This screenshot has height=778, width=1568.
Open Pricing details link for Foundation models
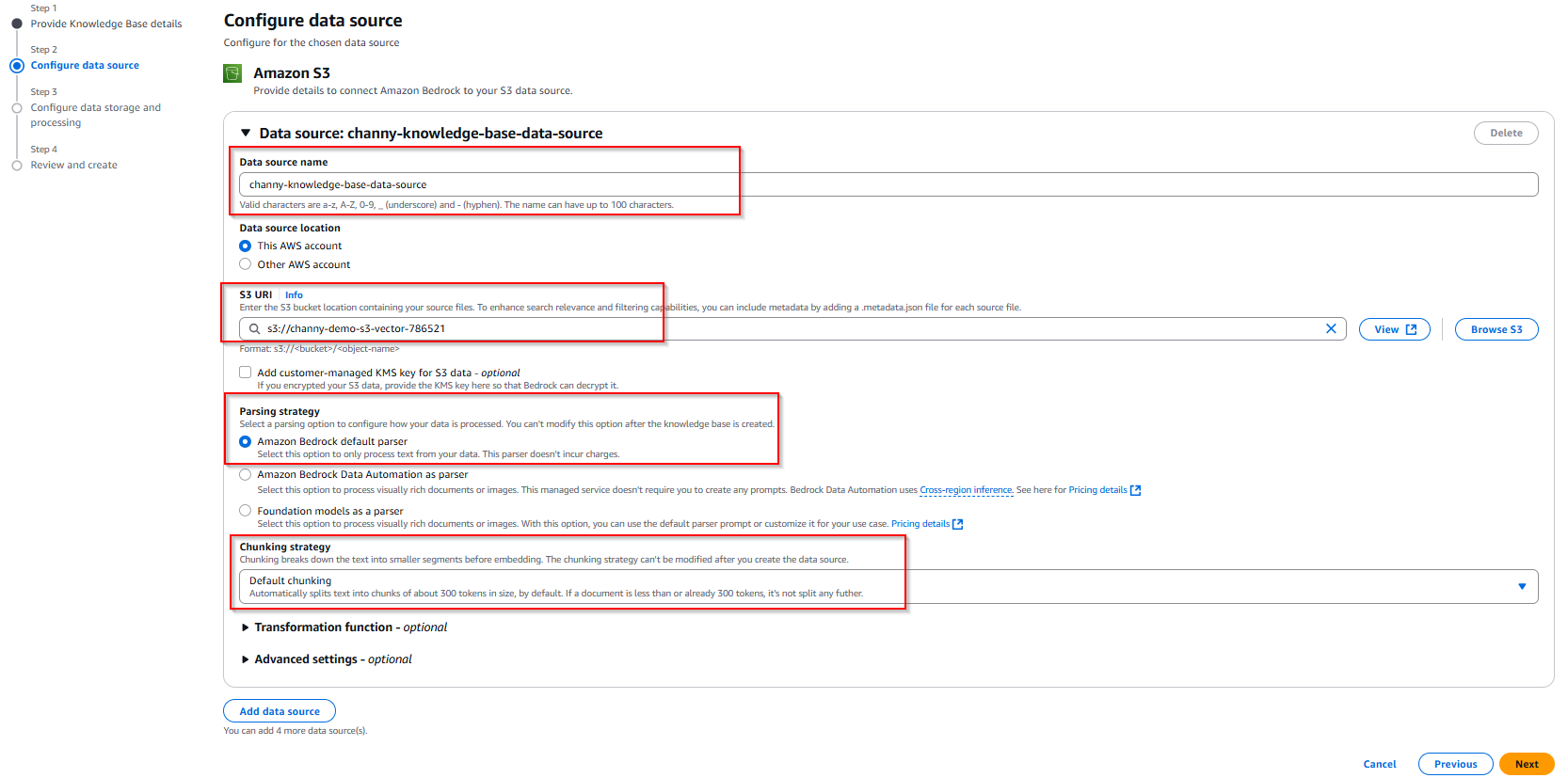point(920,524)
